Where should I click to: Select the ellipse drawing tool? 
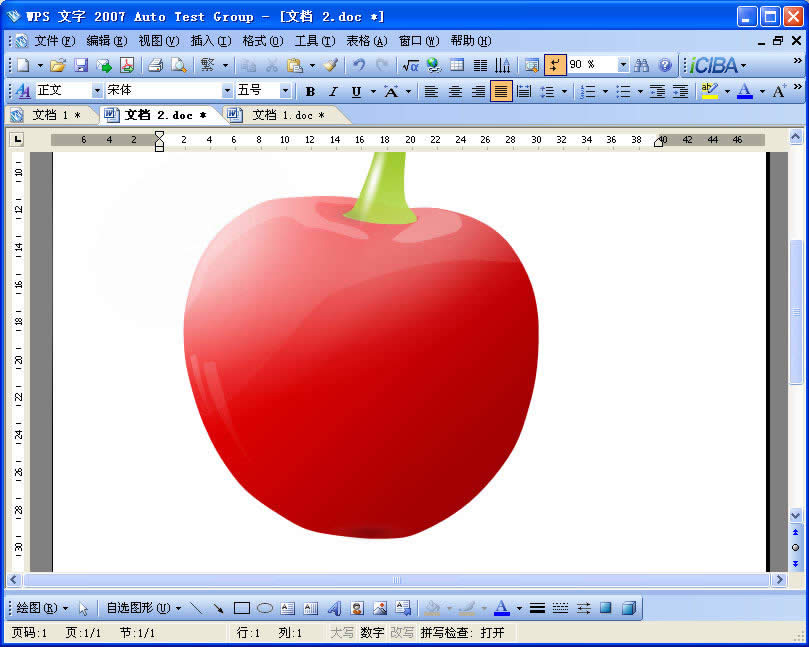click(x=265, y=608)
